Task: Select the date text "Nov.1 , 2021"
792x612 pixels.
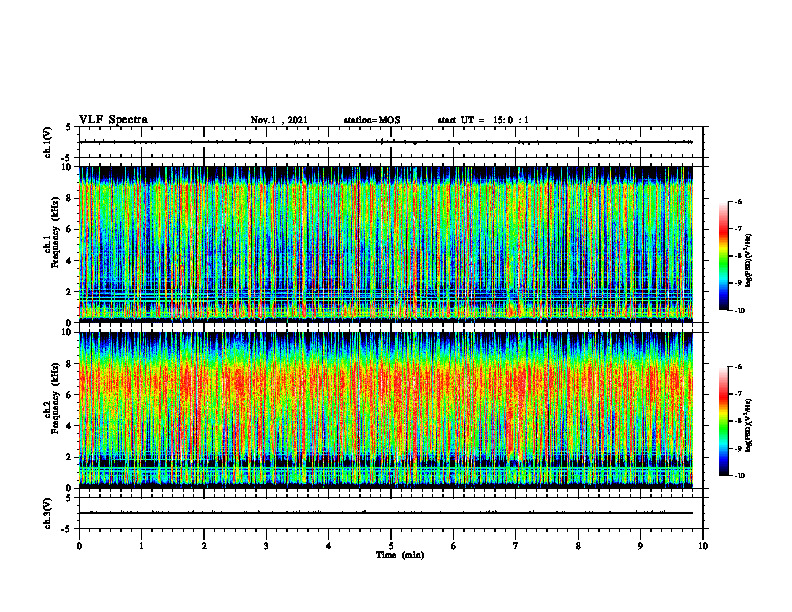Action: [279, 120]
